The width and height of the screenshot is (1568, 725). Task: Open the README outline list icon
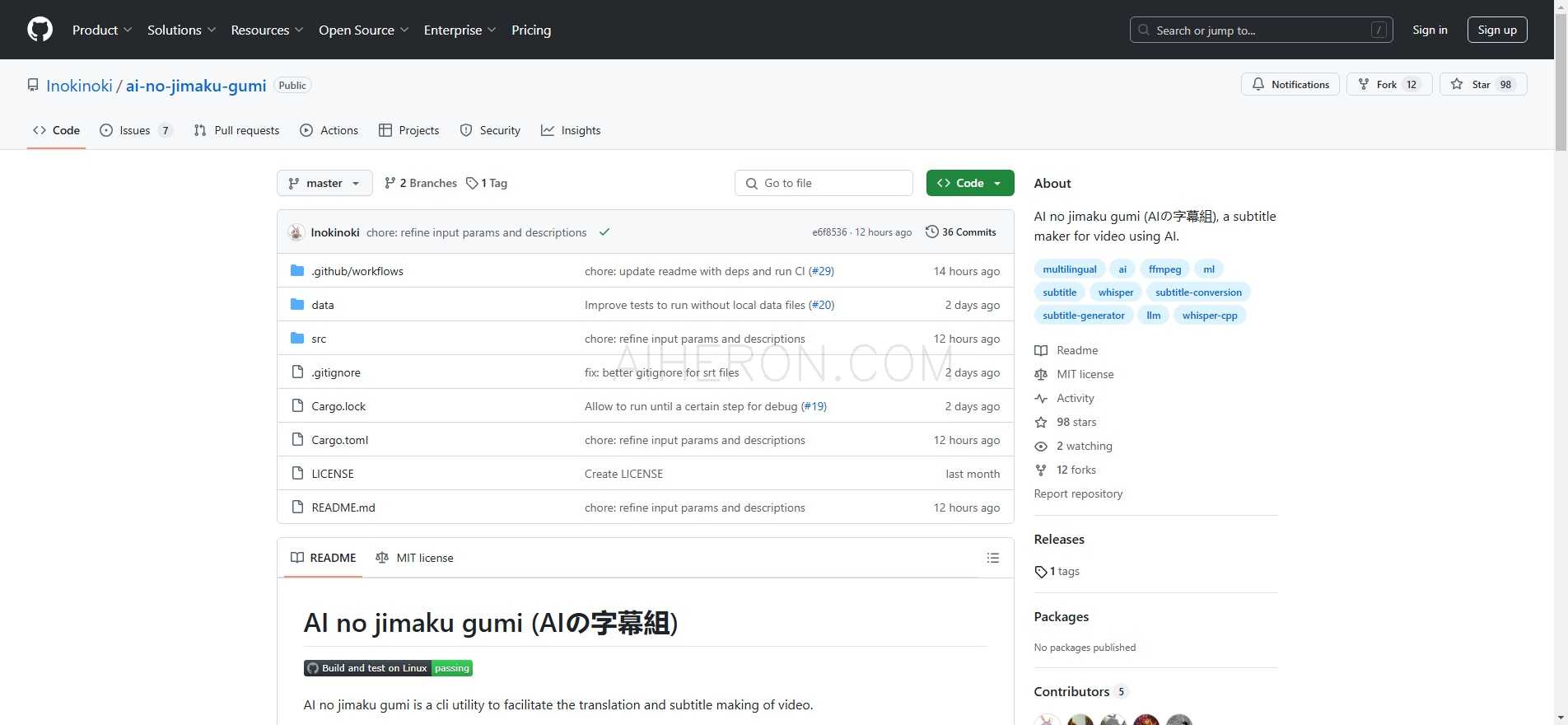click(992, 558)
